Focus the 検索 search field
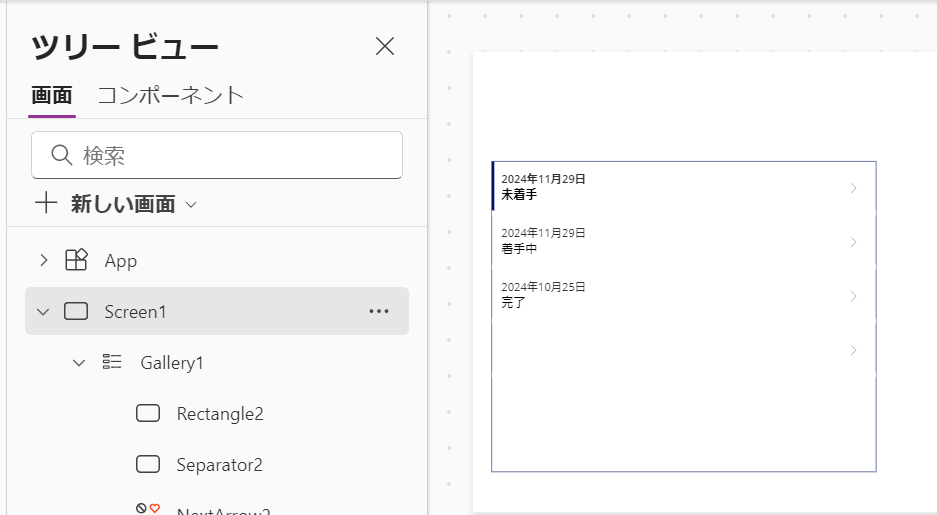Image resolution: width=937 pixels, height=515 pixels. [x=217, y=155]
